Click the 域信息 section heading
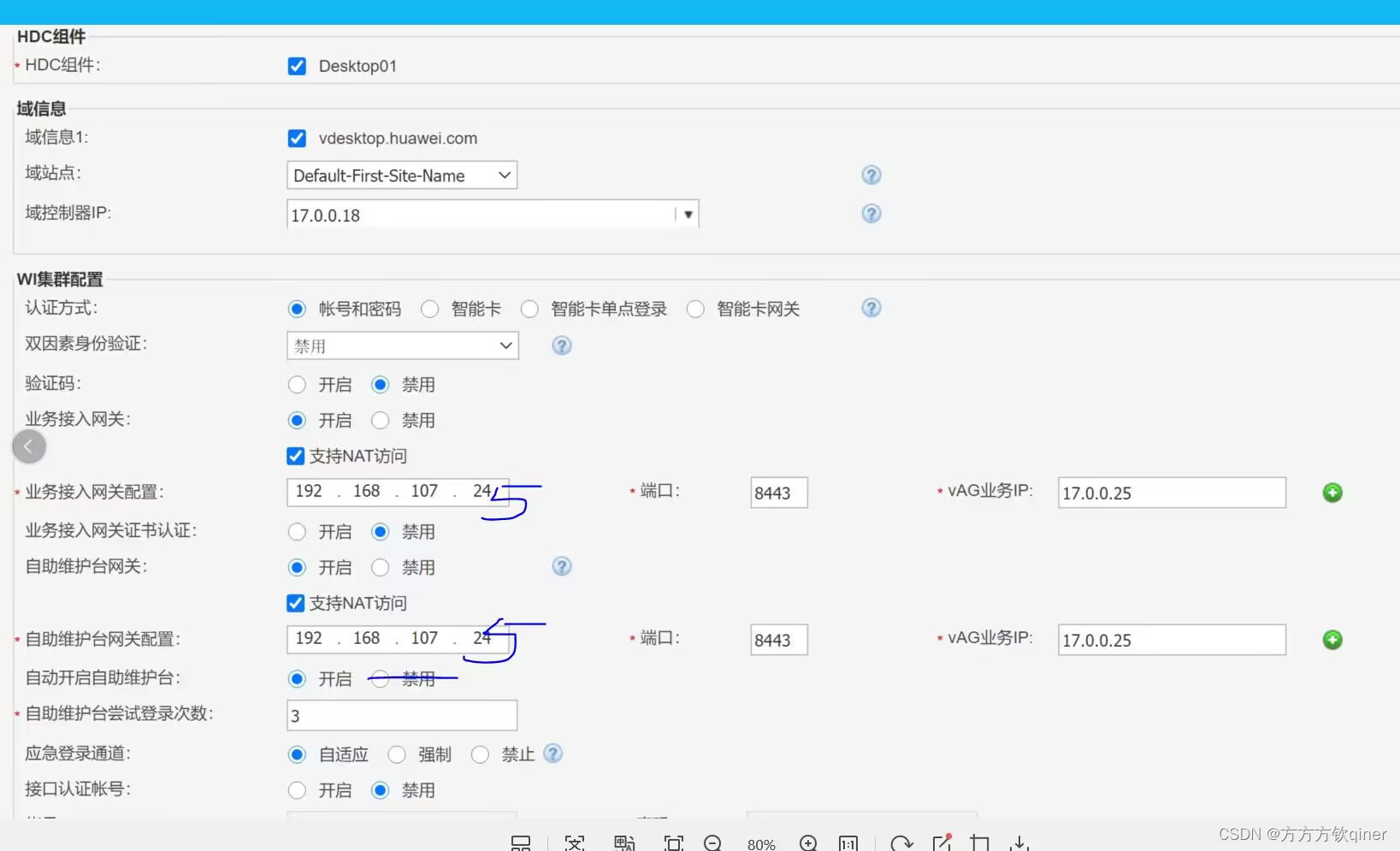This screenshot has width=1400, height=851. pyautogui.click(x=41, y=109)
